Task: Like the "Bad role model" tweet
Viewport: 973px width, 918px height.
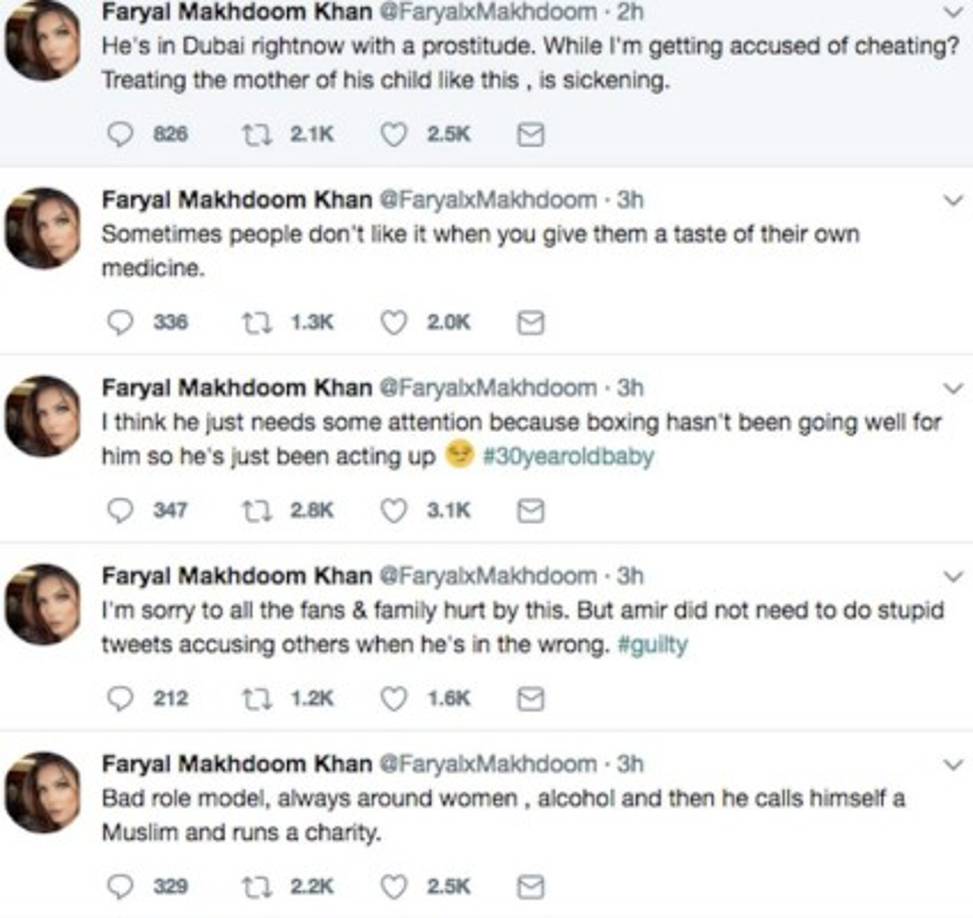Action: click(x=395, y=886)
